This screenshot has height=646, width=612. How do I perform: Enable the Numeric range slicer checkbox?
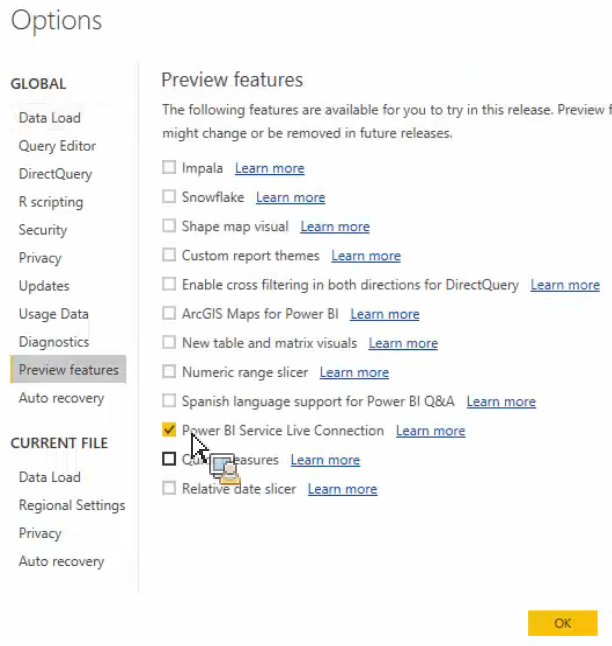coord(169,372)
